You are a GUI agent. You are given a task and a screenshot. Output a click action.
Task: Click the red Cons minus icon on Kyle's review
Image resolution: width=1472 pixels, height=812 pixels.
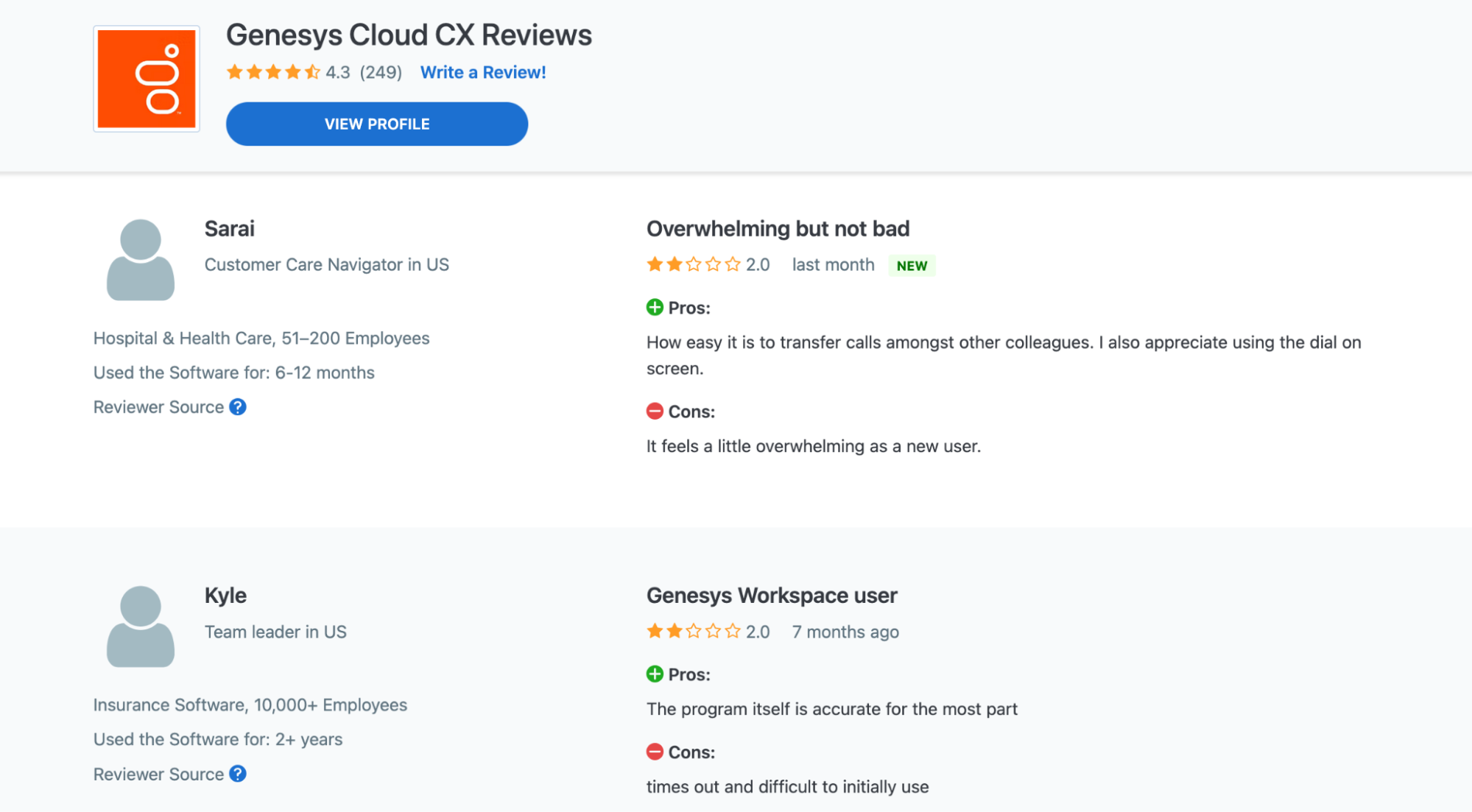[655, 752]
